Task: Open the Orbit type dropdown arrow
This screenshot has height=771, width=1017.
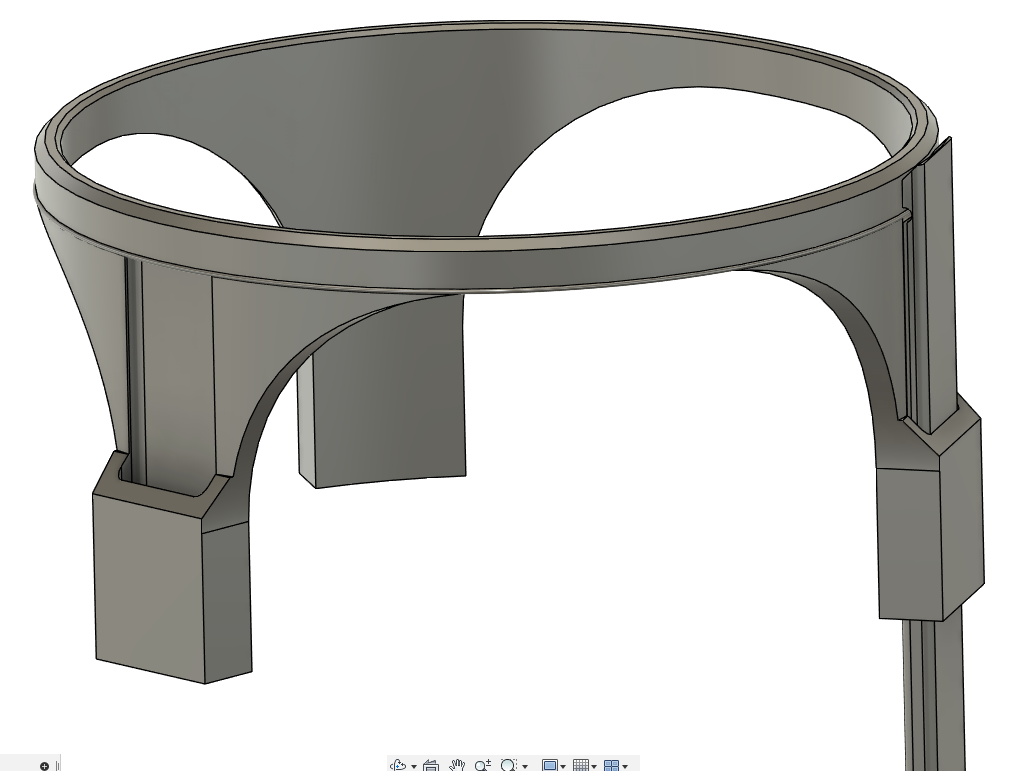Action: 414,766
